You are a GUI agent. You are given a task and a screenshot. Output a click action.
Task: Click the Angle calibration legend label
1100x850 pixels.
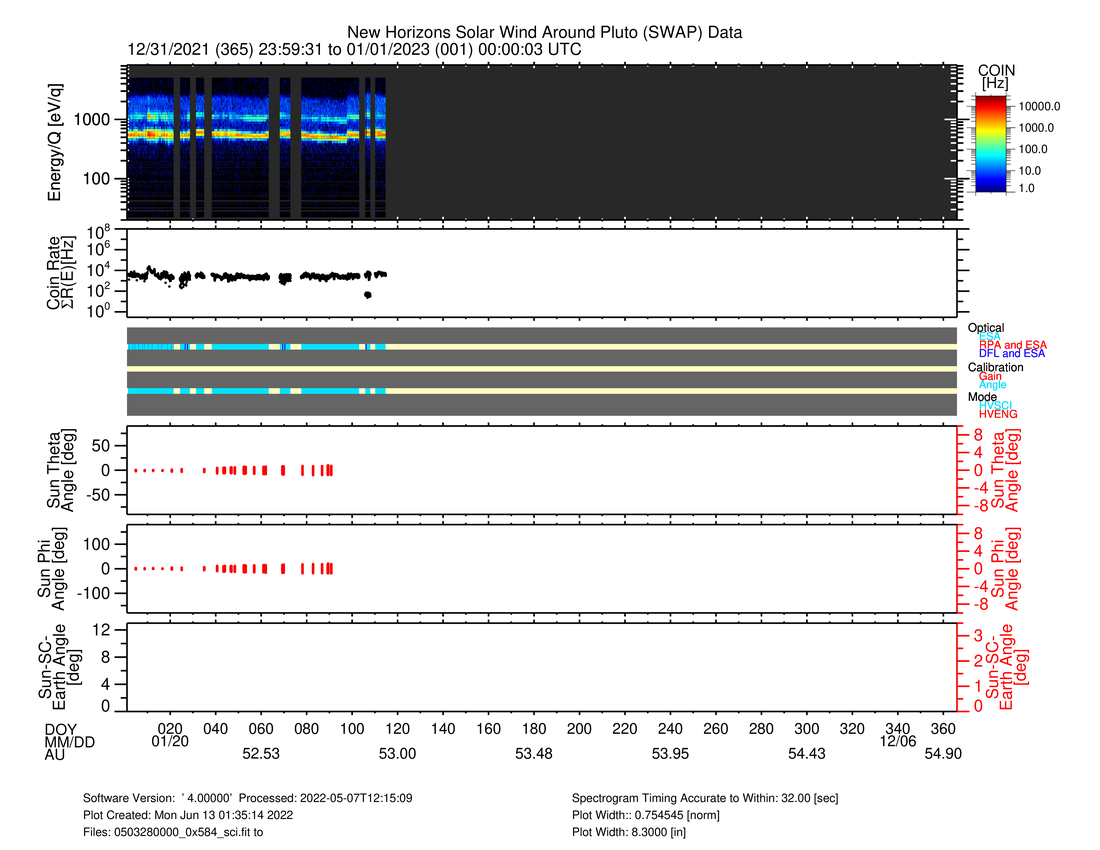tap(993, 385)
